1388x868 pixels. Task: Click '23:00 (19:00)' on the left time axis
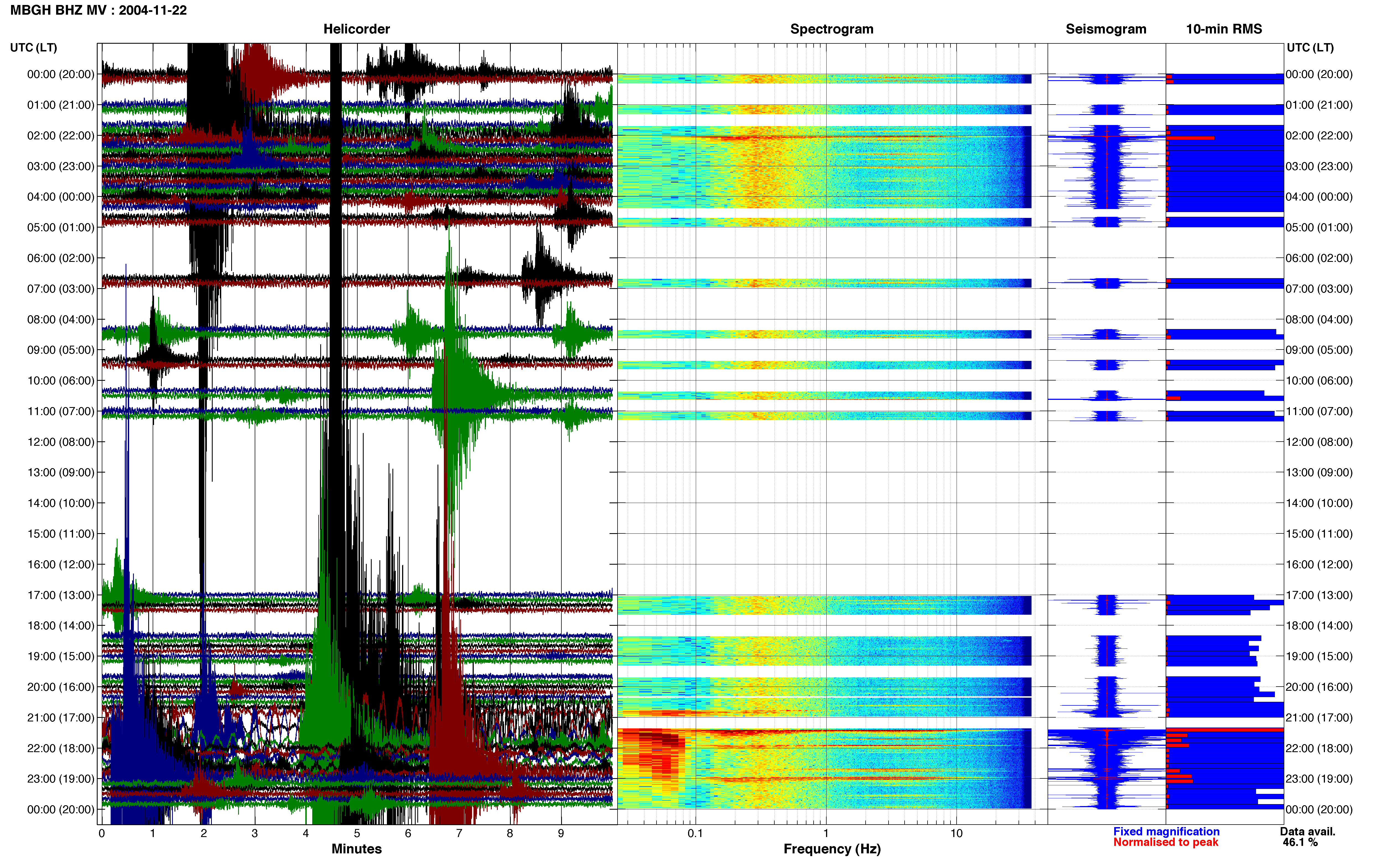(x=60, y=779)
